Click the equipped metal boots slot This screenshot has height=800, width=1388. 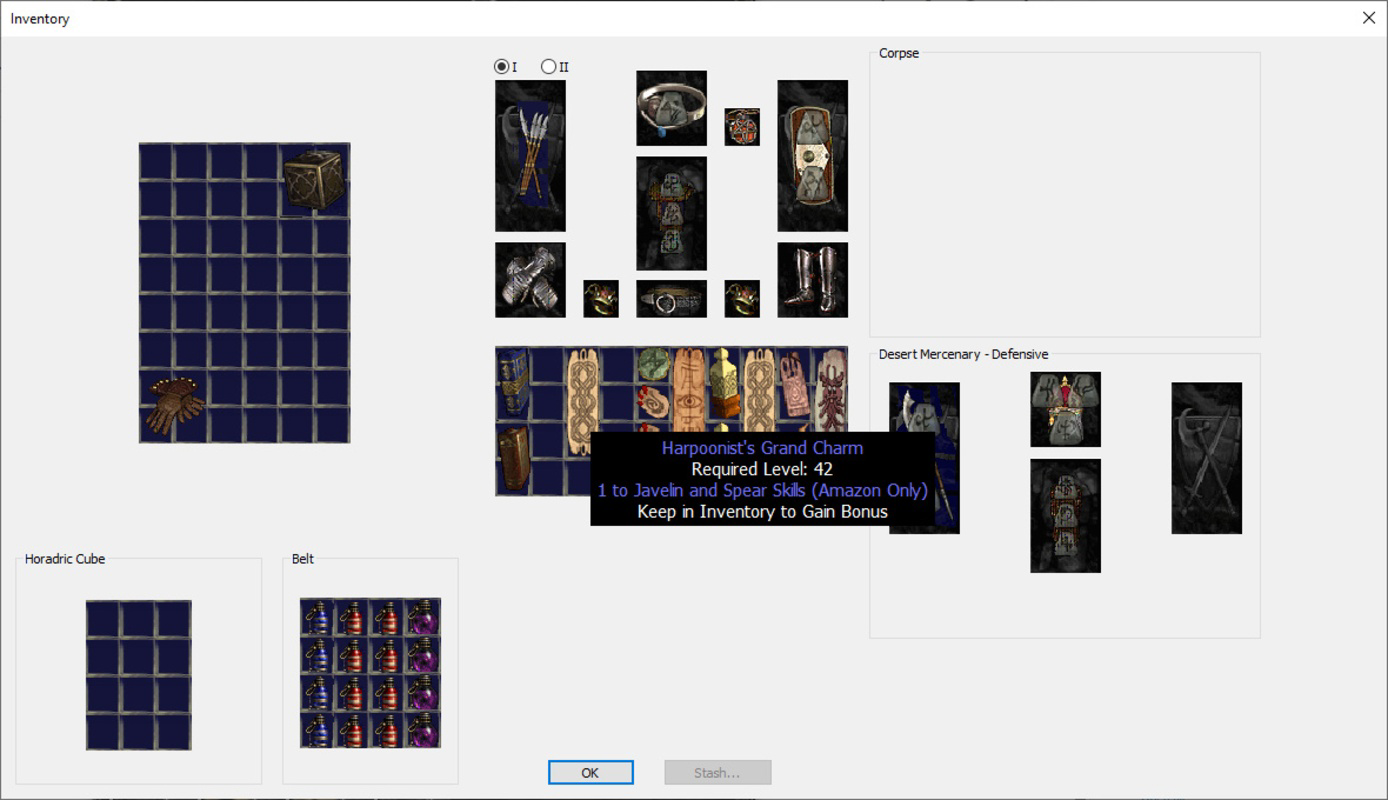pyautogui.click(x=812, y=280)
